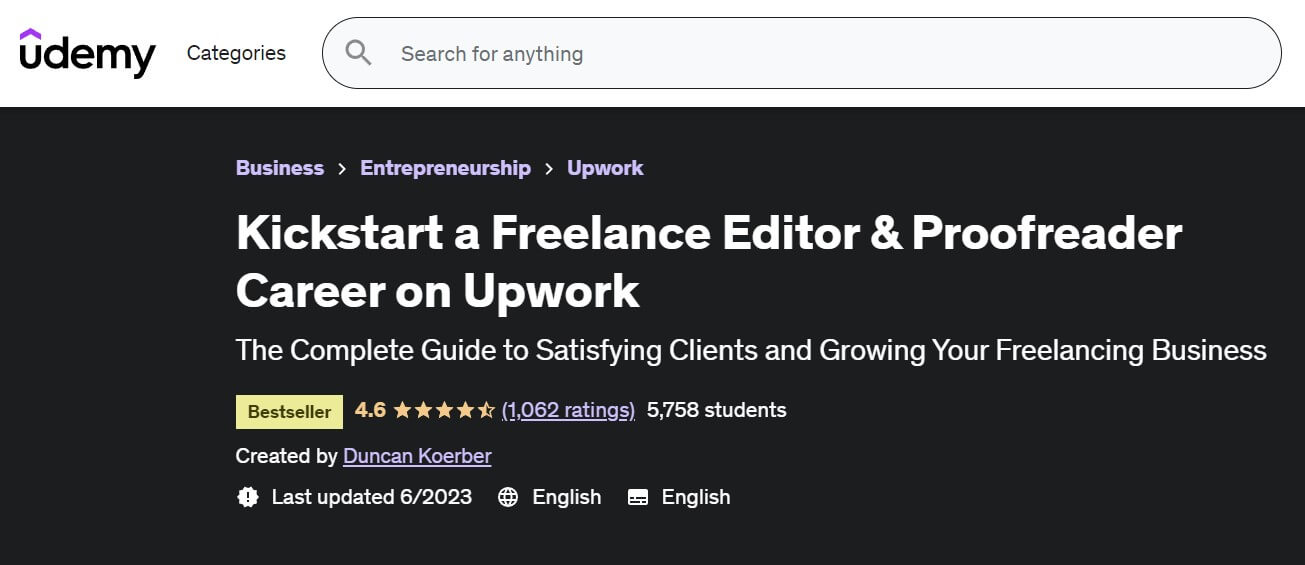Go to Upwork breadcrumb
The width and height of the screenshot is (1305, 565).
click(x=605, y=168)
